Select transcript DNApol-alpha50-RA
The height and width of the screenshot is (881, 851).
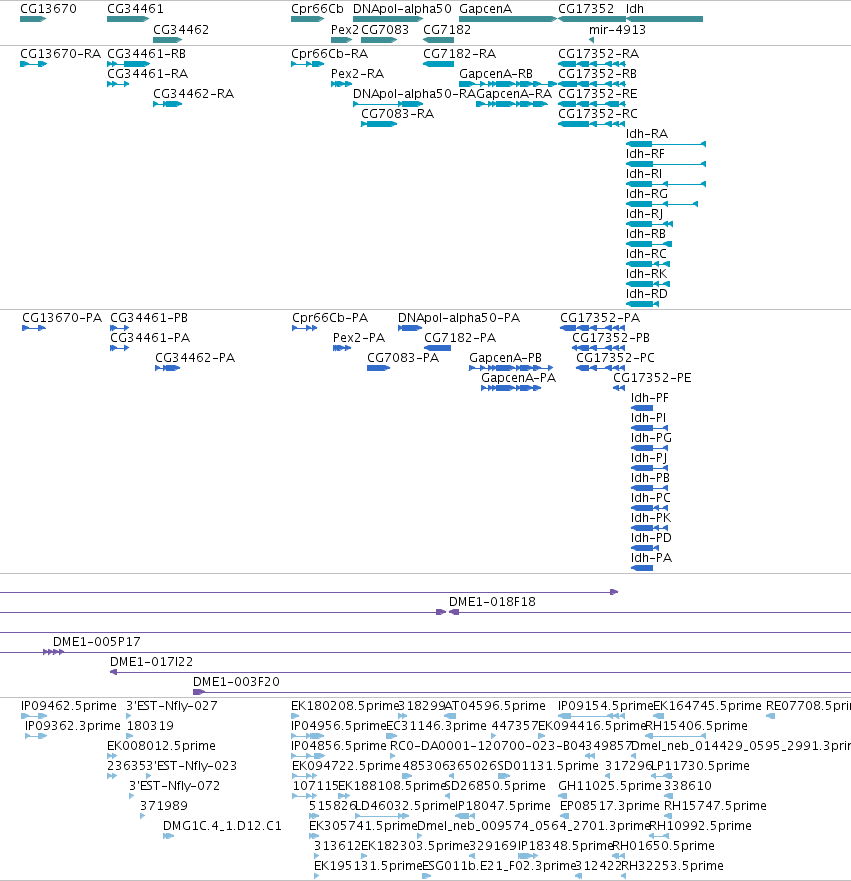(x=388, y=104)
